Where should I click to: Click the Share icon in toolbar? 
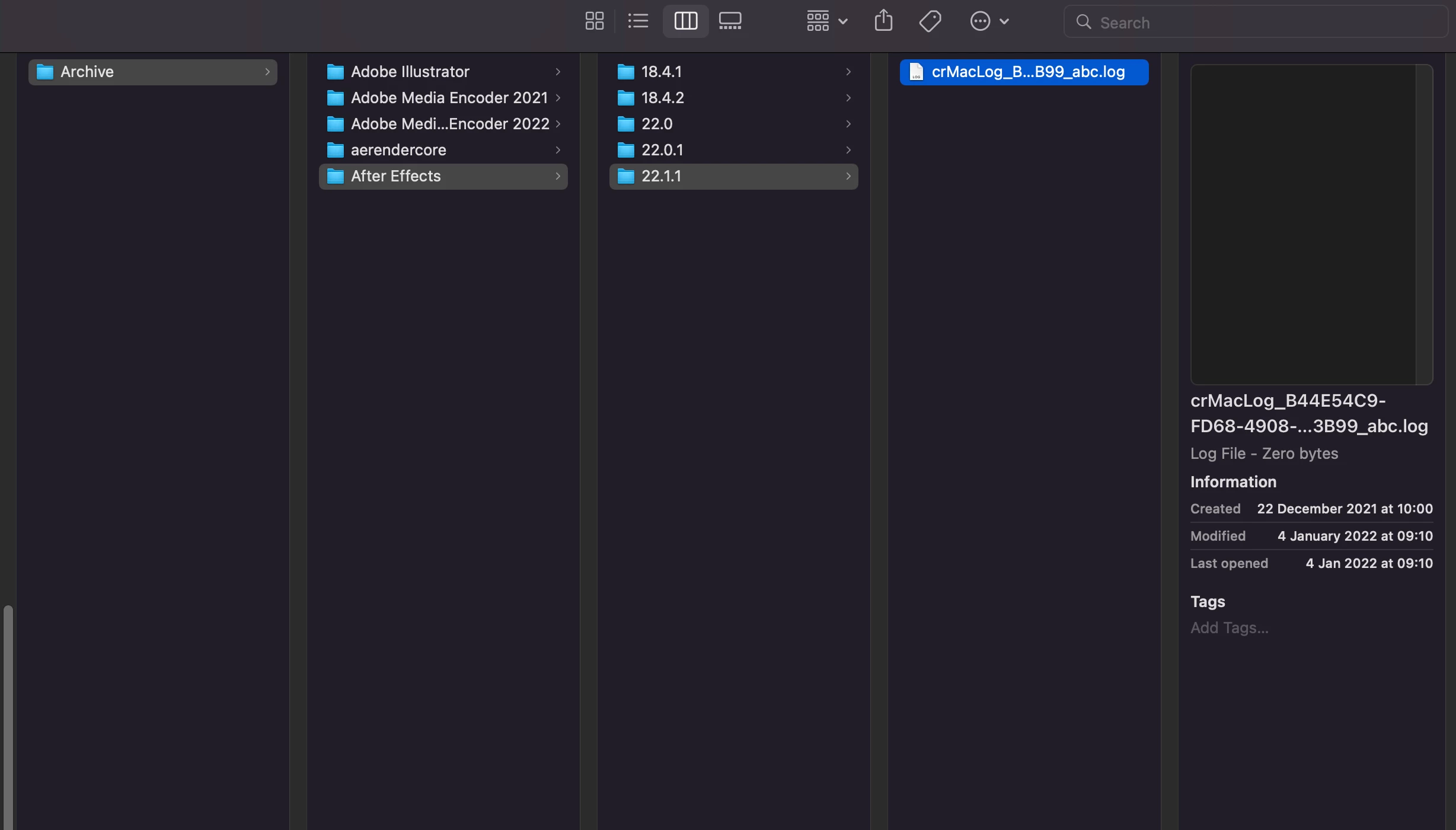(883, 21)
